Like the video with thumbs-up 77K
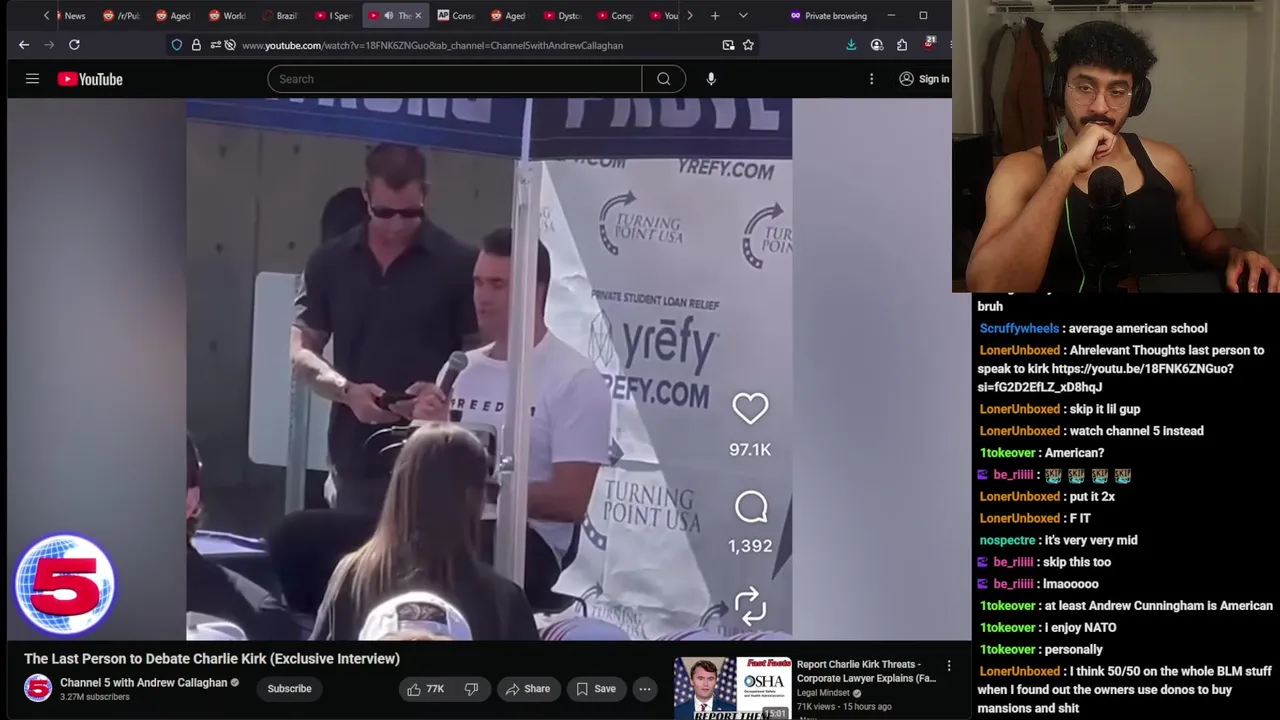This screenshot has height=720, width=1280. pos(425,689)
